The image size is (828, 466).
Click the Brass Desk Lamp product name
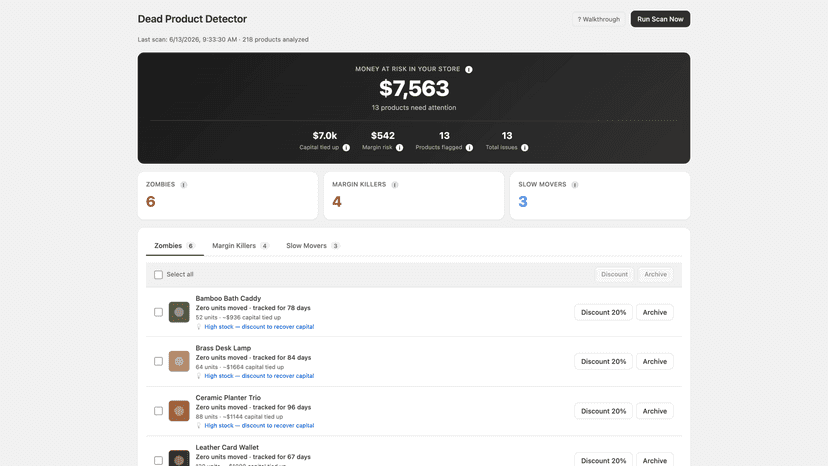tap(223, 348)
